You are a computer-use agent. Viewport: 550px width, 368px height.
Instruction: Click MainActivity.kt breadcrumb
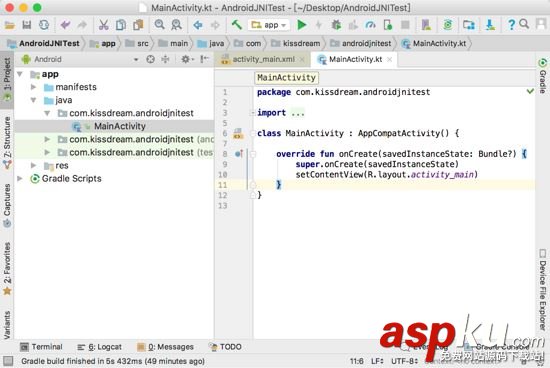(434, 44)
